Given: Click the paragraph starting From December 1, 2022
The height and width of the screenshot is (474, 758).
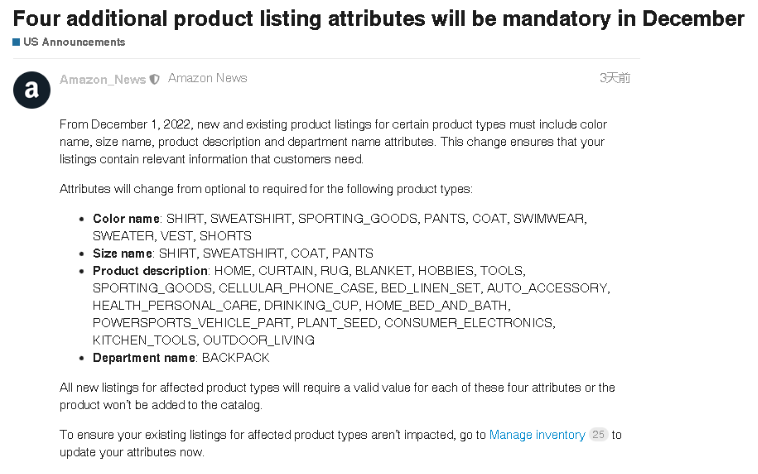Looking at the screenshot, I should 333,142.
